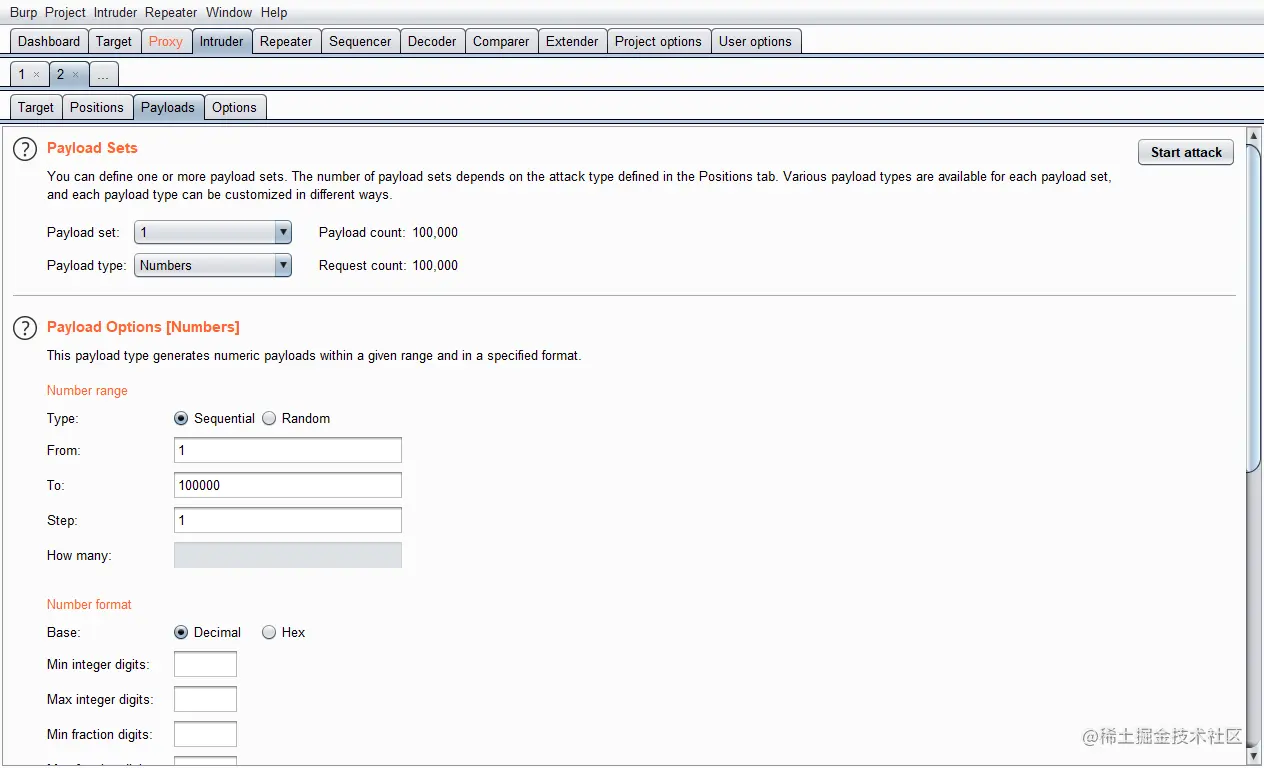Open the Window menu

point(229,13)
